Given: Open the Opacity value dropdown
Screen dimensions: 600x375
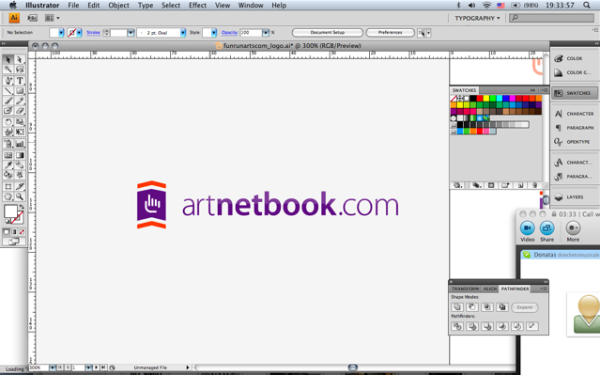Looking at the screenshot, I should pos(266,33).
